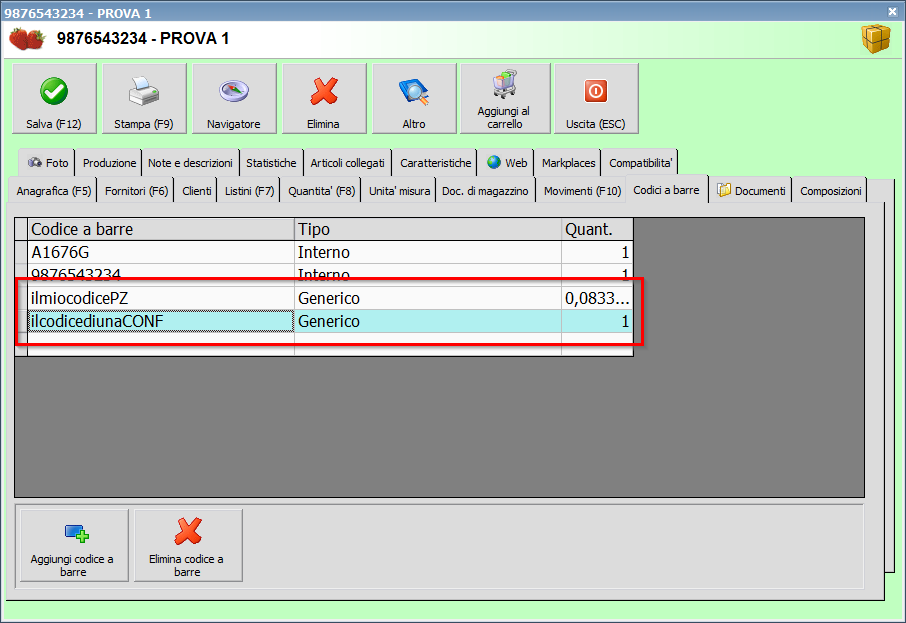This screenshot has height=623, width=906.
Task: Open the Listini (F7) tab
Action: click(249, 191)
